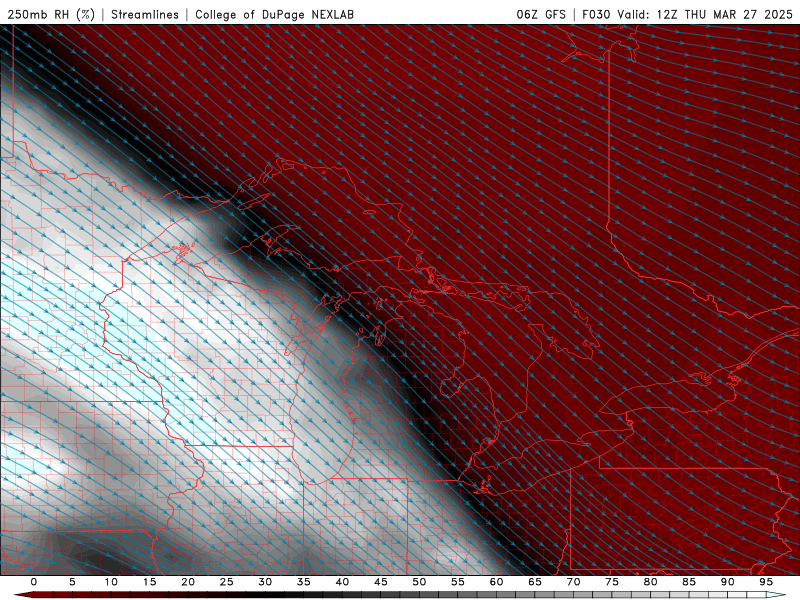Click the colorbar tick label "80"

(651, 582)
